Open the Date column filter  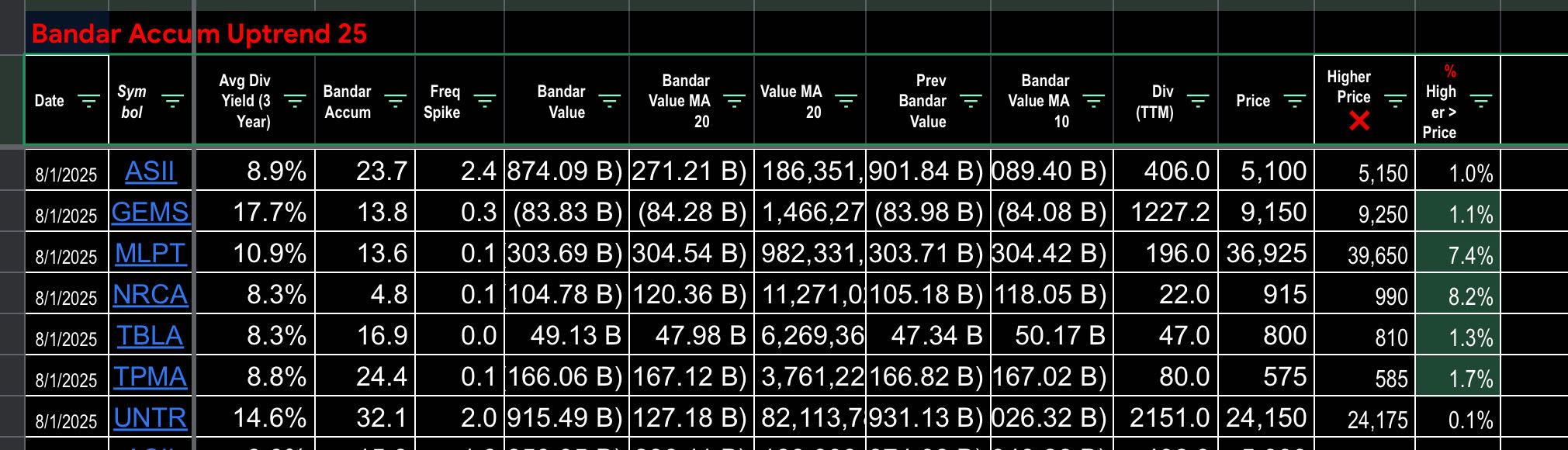[89, 101]
